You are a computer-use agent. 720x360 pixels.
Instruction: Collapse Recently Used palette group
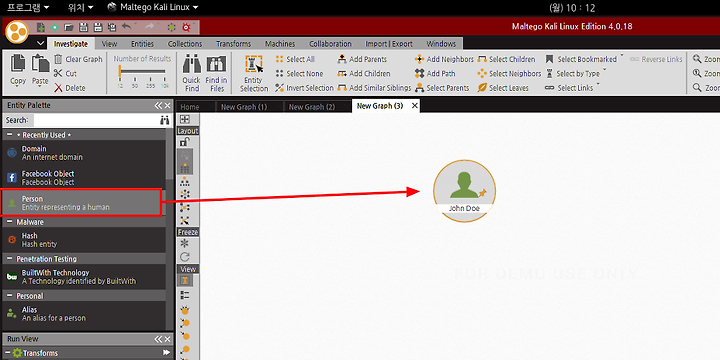pos(10,135)
